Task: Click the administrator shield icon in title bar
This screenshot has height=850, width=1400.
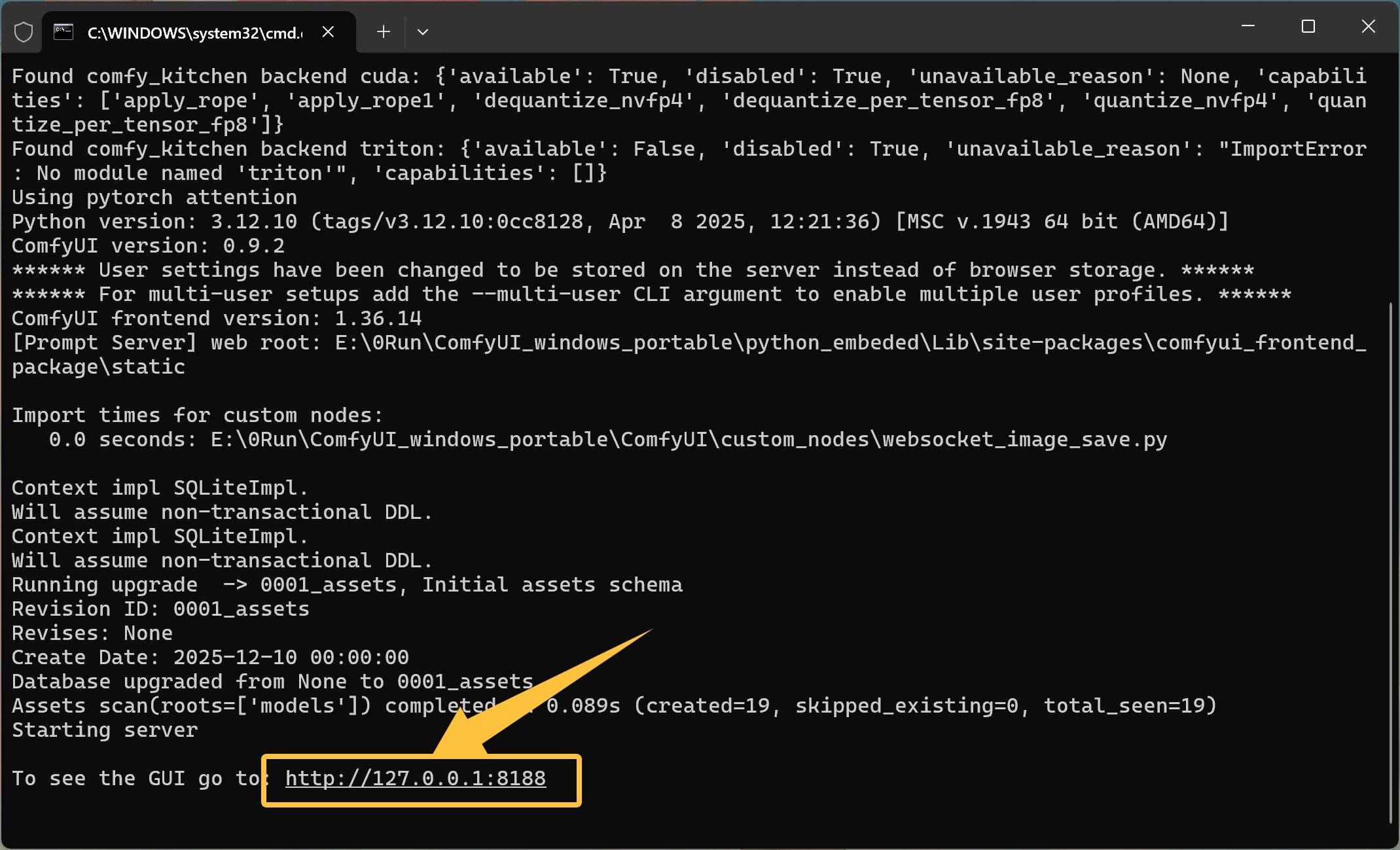Action: [x=24, y=31]
